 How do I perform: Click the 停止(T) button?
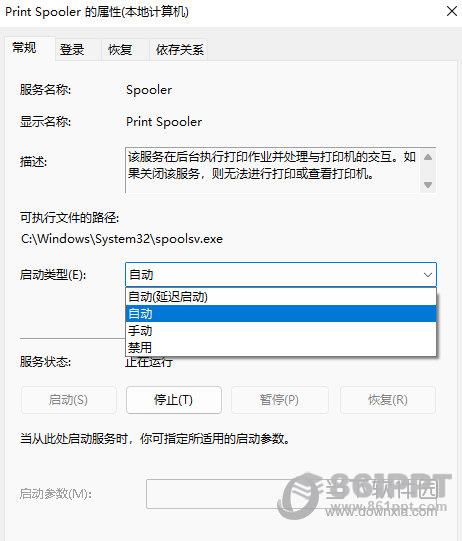tap(174, 400)
